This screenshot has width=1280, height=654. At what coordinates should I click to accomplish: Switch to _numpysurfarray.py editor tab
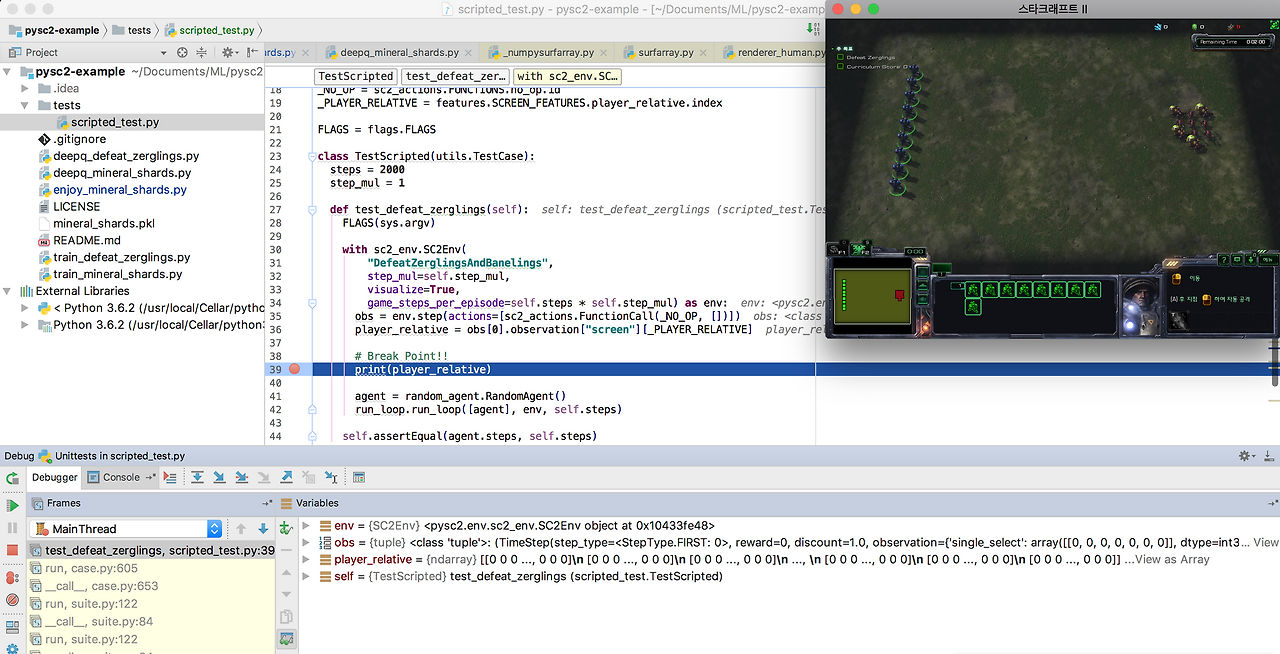click(x=549, y=52)
